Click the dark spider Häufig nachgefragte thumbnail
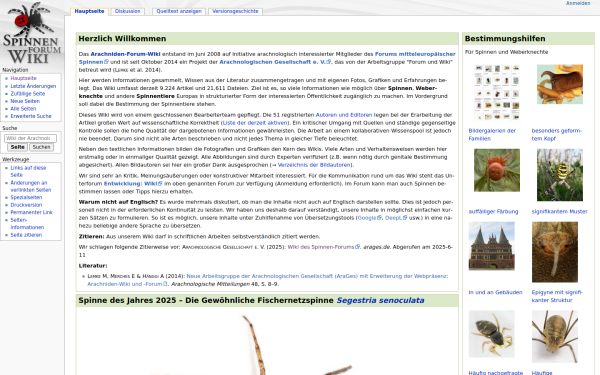 tap(491, 334)
